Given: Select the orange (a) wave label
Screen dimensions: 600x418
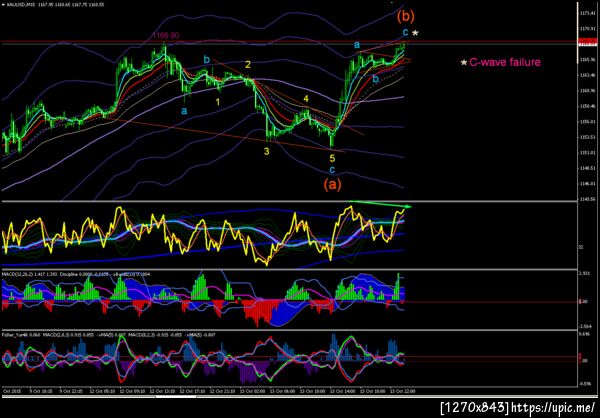Looking at the screenshot, I should click(332, 185).
